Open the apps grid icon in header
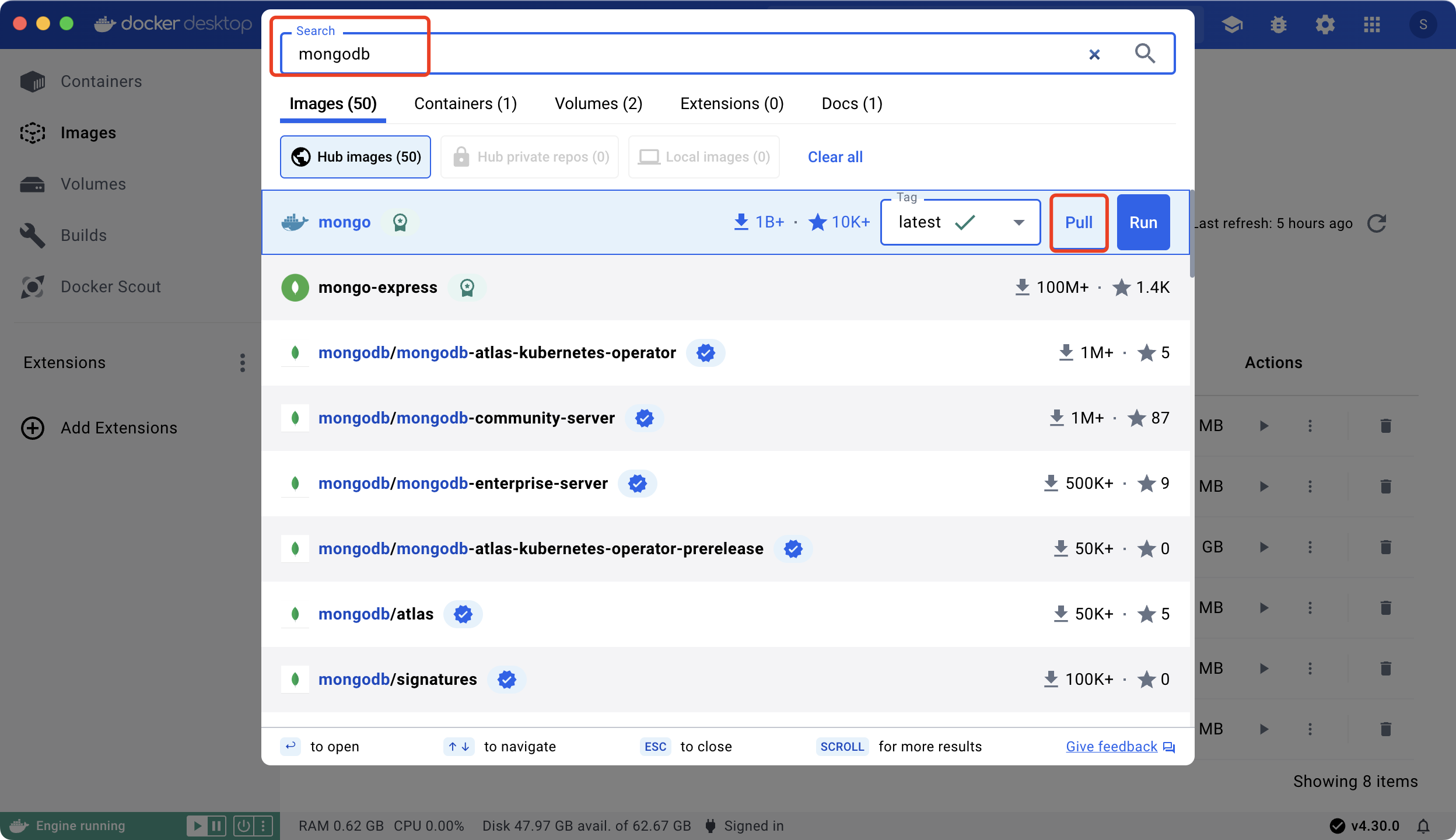Screen dimensions: 1456x840 click(x=1372, y=24)
